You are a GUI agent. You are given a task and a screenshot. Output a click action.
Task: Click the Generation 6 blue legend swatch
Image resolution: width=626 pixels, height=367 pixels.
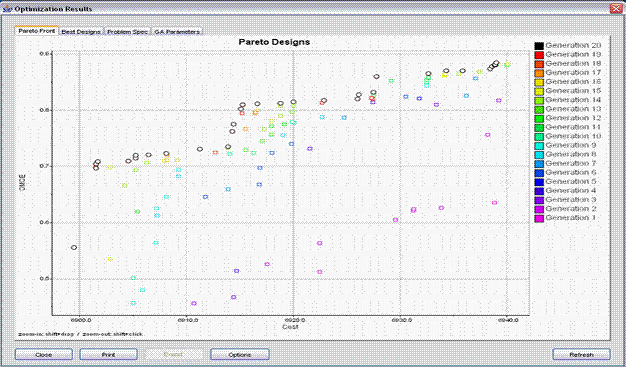(x=539, y=173)
